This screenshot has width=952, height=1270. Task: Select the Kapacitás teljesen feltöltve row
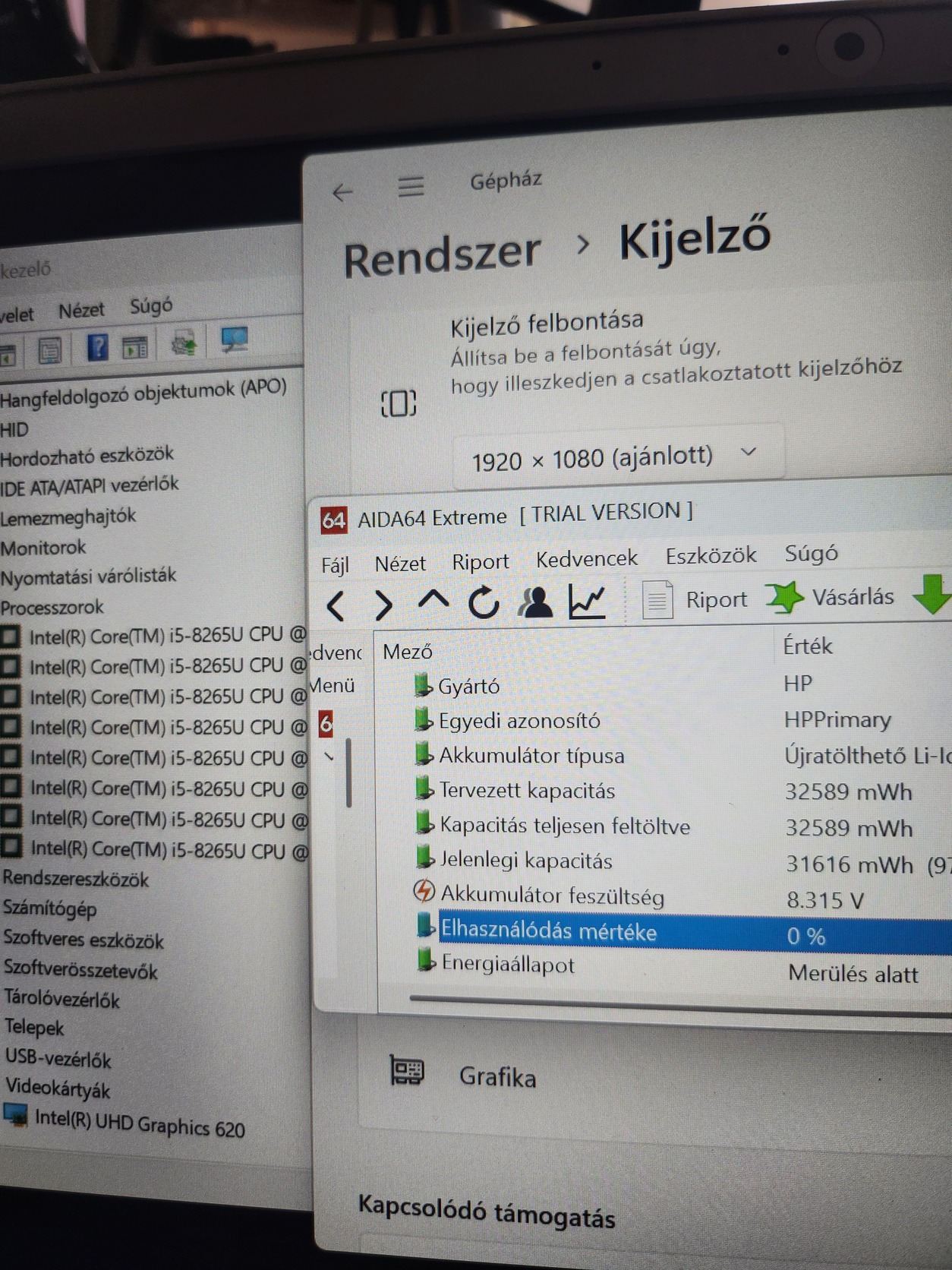click(x=665, y=825)
